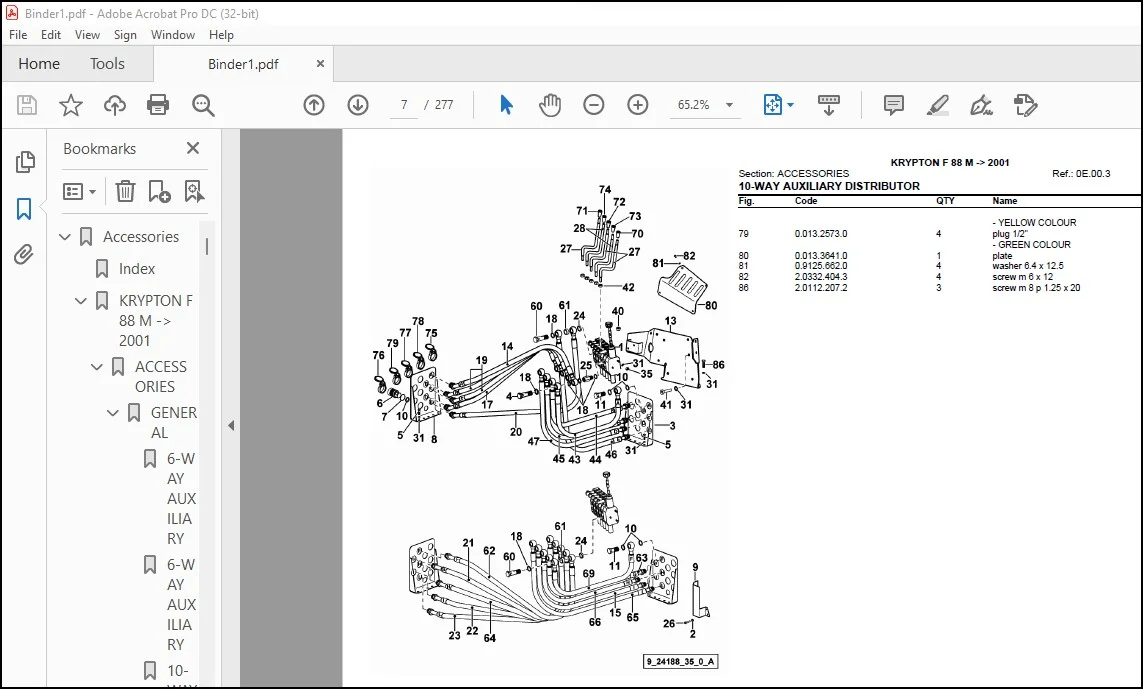Screen dimensions: 1143x689
Task: Click part code 0.013.2573.0 in the table
Action: tap(821, 234)
